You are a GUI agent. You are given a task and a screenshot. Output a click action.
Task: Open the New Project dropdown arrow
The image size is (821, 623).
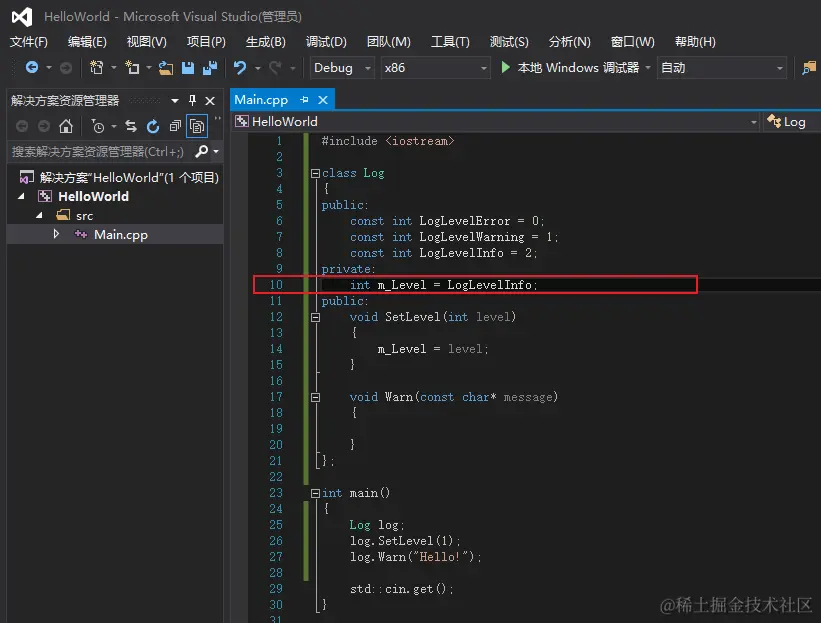click(113, 68)
